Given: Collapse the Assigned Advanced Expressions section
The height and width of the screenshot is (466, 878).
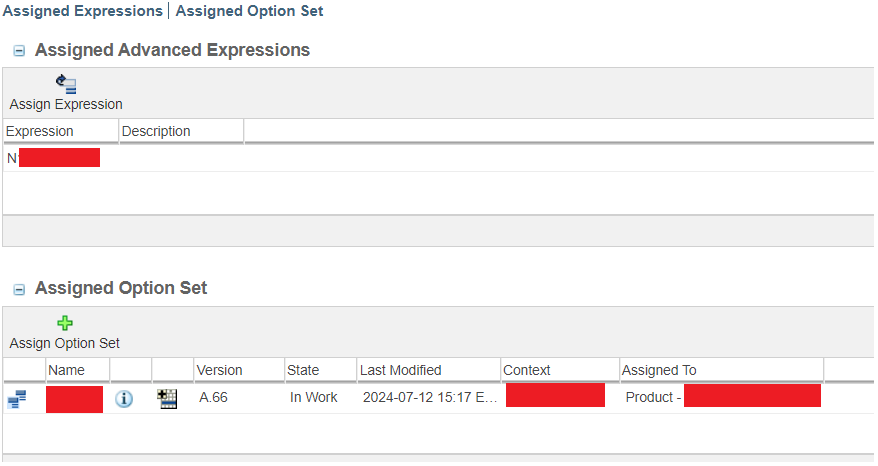Looking at the screenshot, I should tap(19, 51).
